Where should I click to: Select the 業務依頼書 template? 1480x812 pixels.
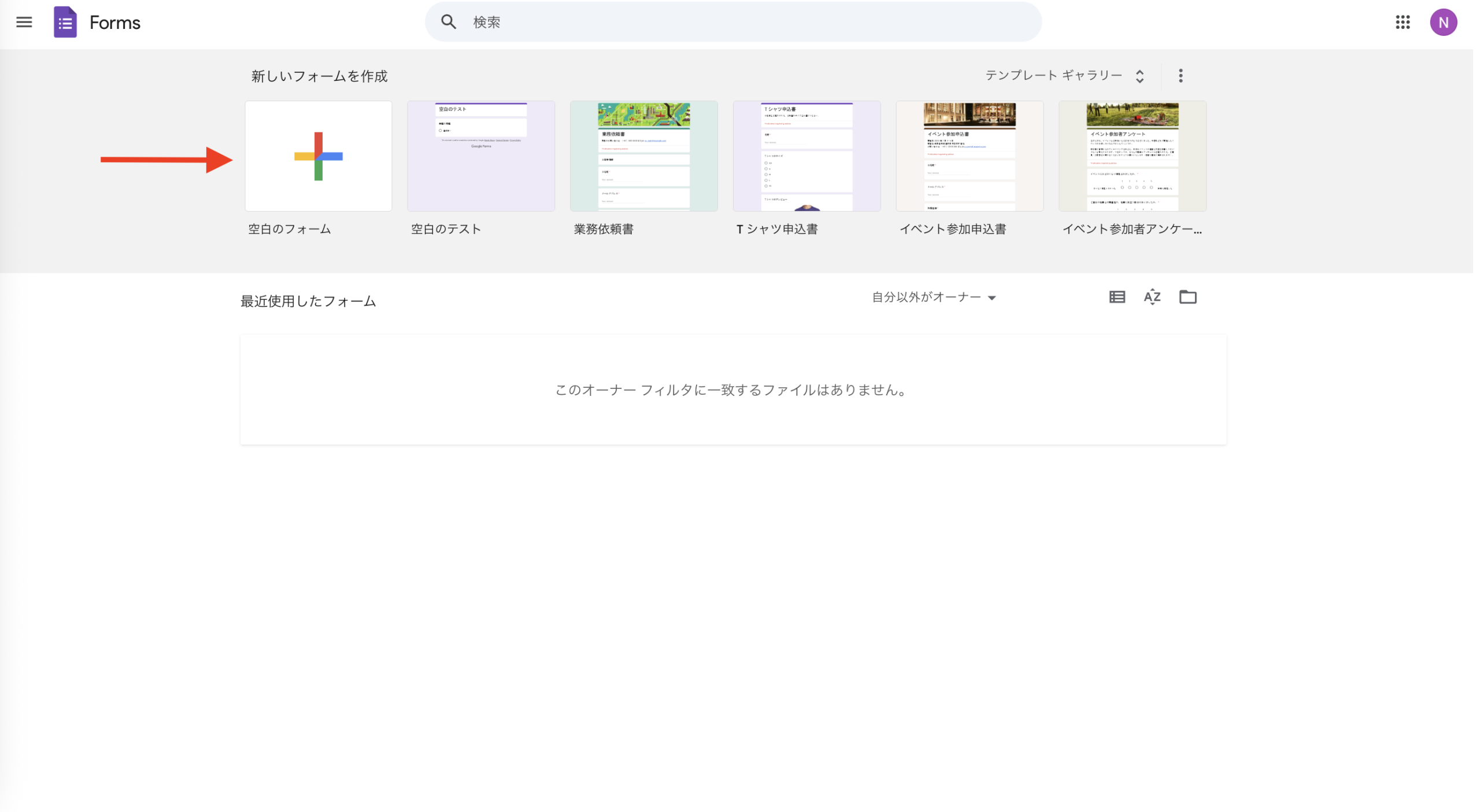(643, 156)
